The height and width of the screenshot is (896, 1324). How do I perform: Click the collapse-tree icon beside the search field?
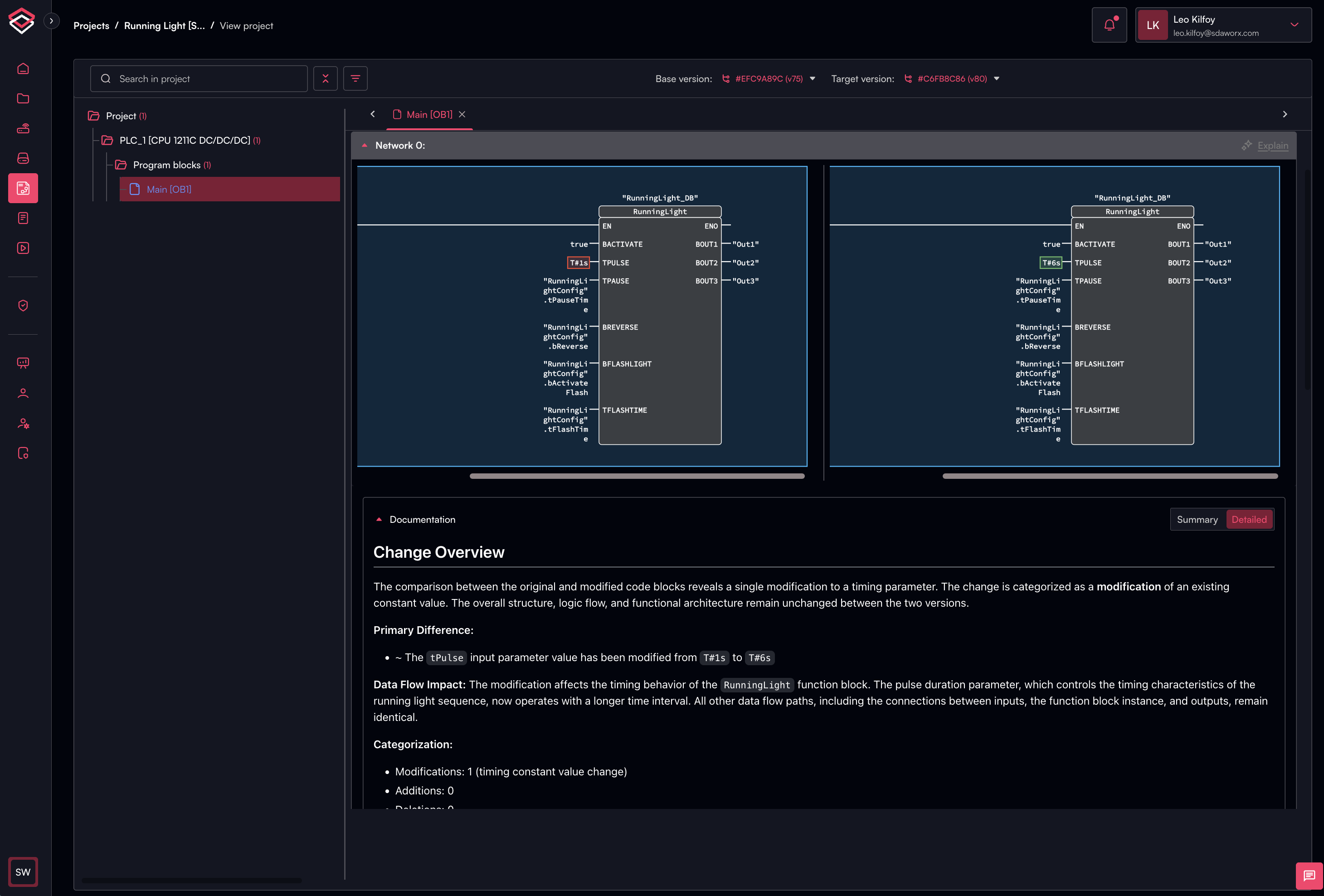[x=325, y=78]
